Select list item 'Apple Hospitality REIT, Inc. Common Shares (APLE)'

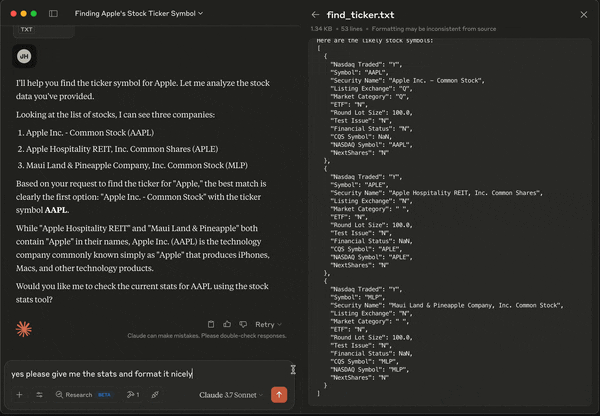point(122,149)
